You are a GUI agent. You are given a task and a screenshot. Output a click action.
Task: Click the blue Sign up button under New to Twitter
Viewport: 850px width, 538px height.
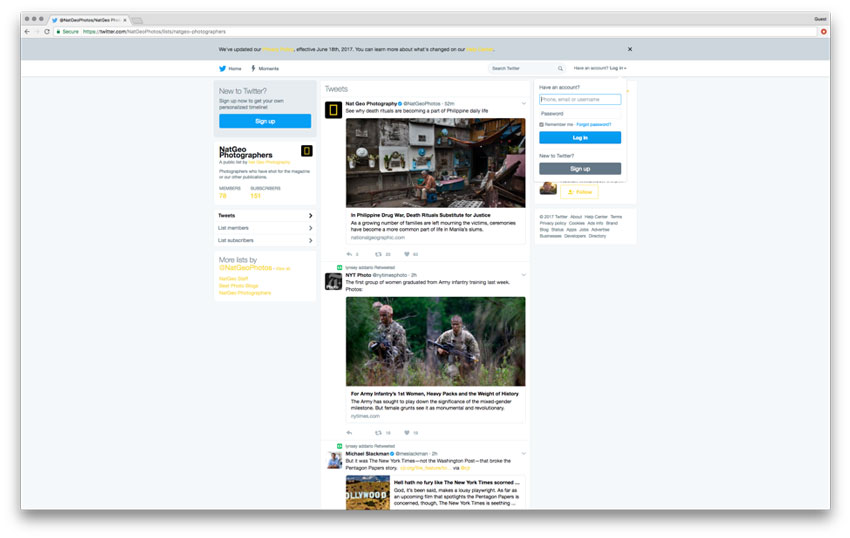click(x=265, y=121)
